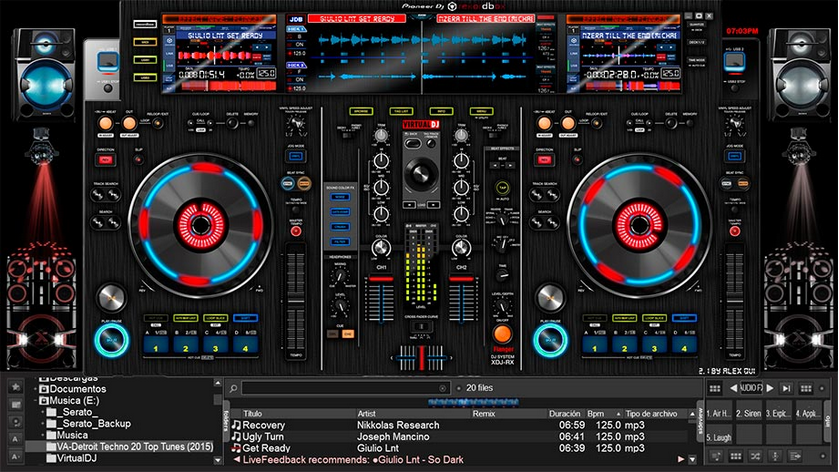The width and height of the screenshot is (839, 472).
Task: Select VA-Detroit Techno 20 Top Tunes folder
Action: coord(130,446)
